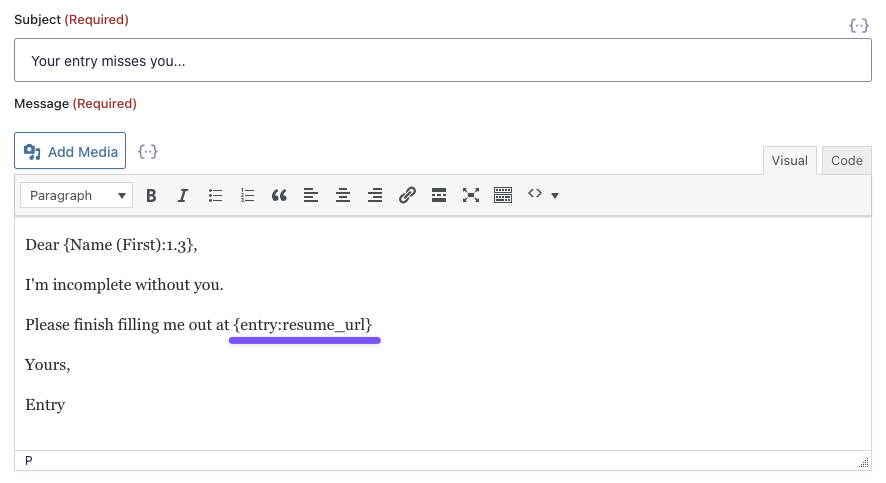Align text right

click(x=375, y=196)
